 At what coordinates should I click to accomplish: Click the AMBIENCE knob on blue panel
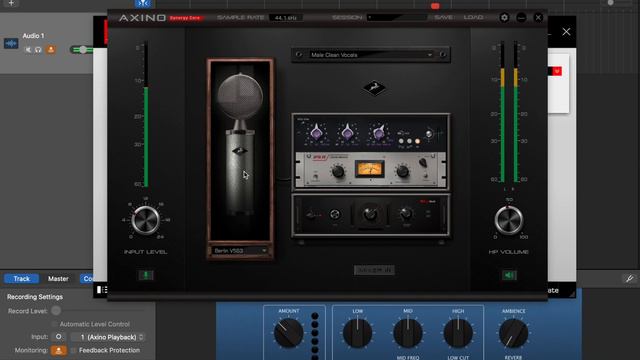tap(513, 333)
